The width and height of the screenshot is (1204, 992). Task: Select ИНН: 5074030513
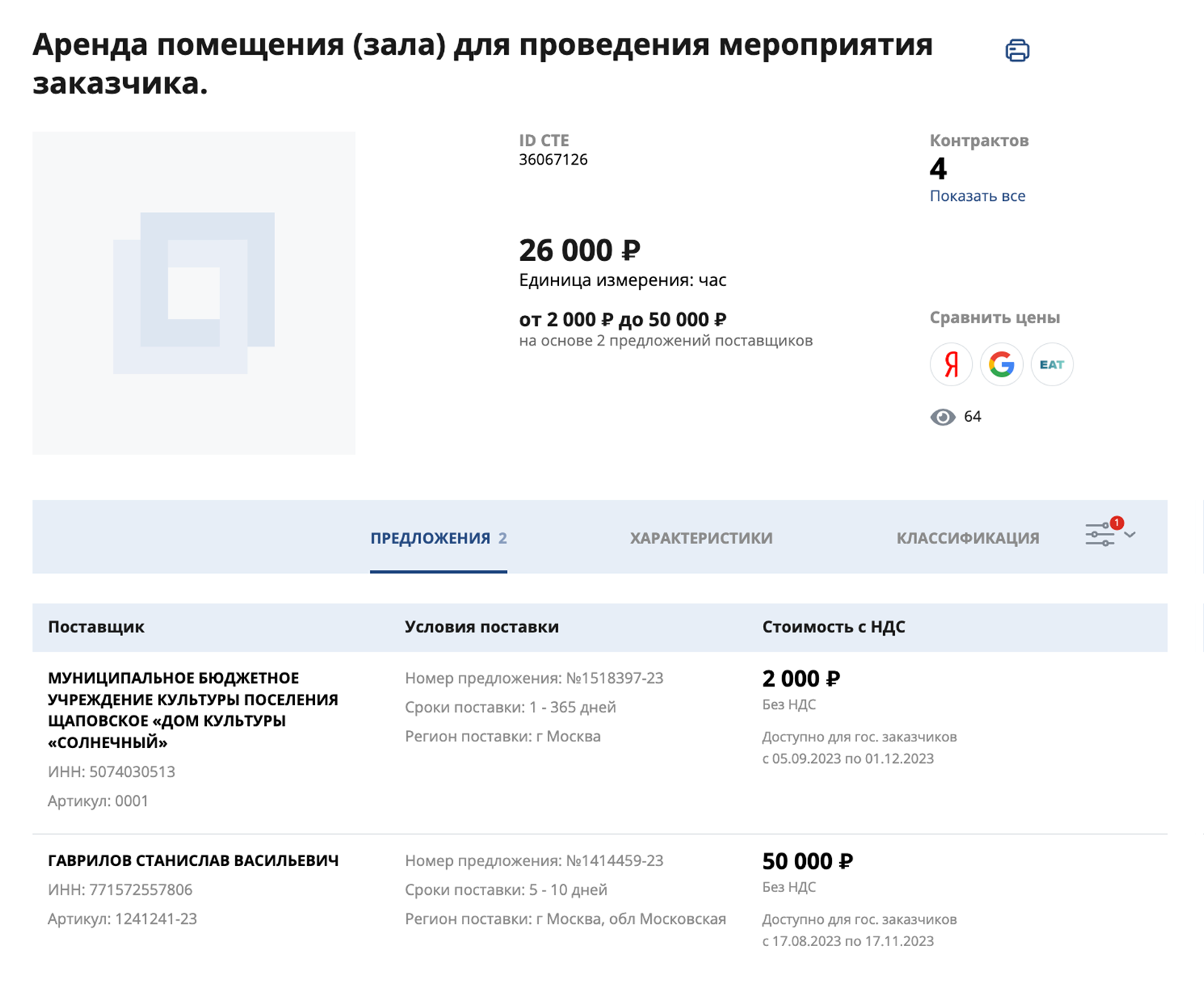[x=111, y=772]
